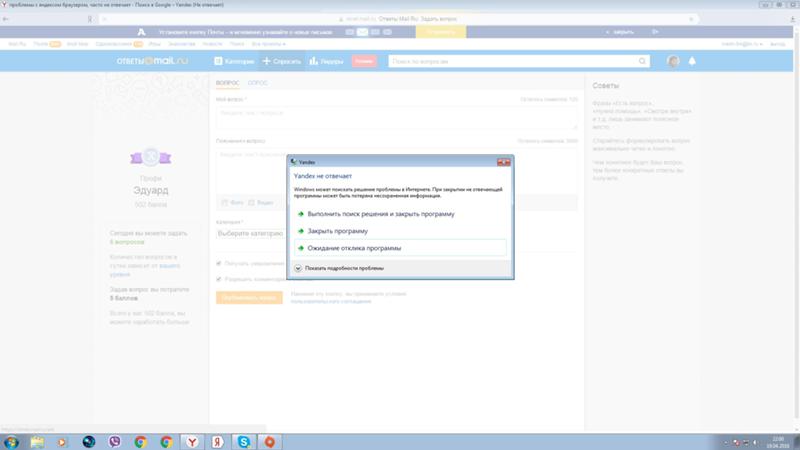The width and height of the screenshot is (800, 450).
Task: Open the first Chrome taskbar icon
Action: coord(140,442)
